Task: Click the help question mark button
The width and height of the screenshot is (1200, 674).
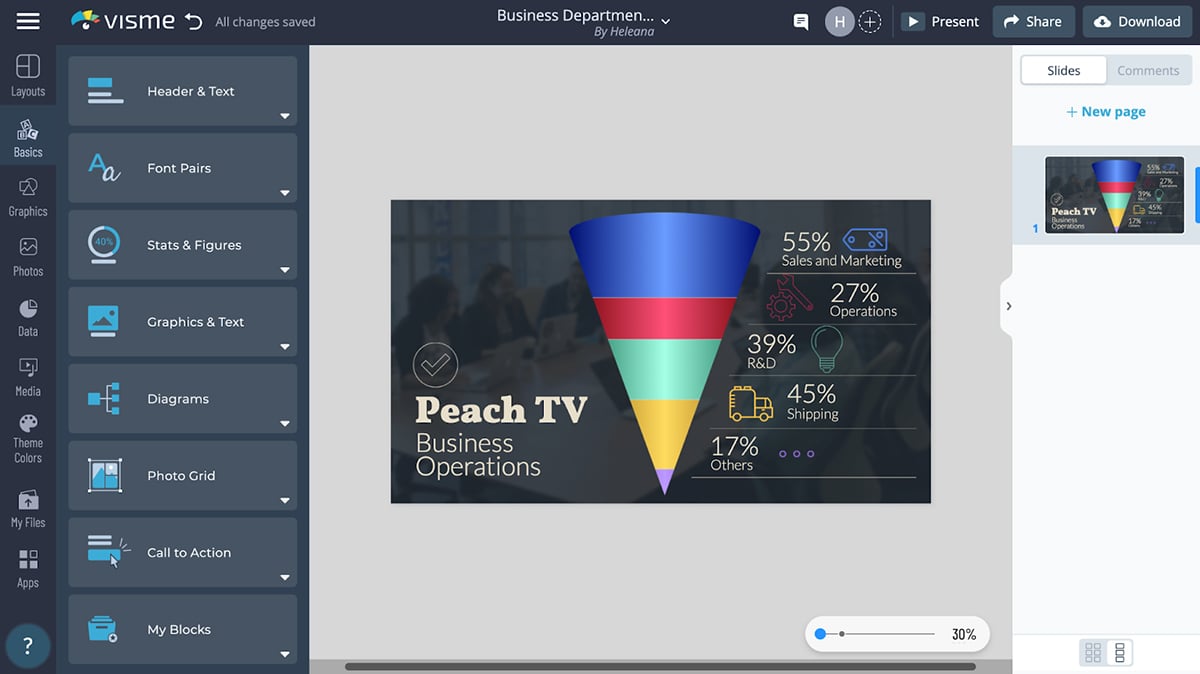Action: (28, 646)
